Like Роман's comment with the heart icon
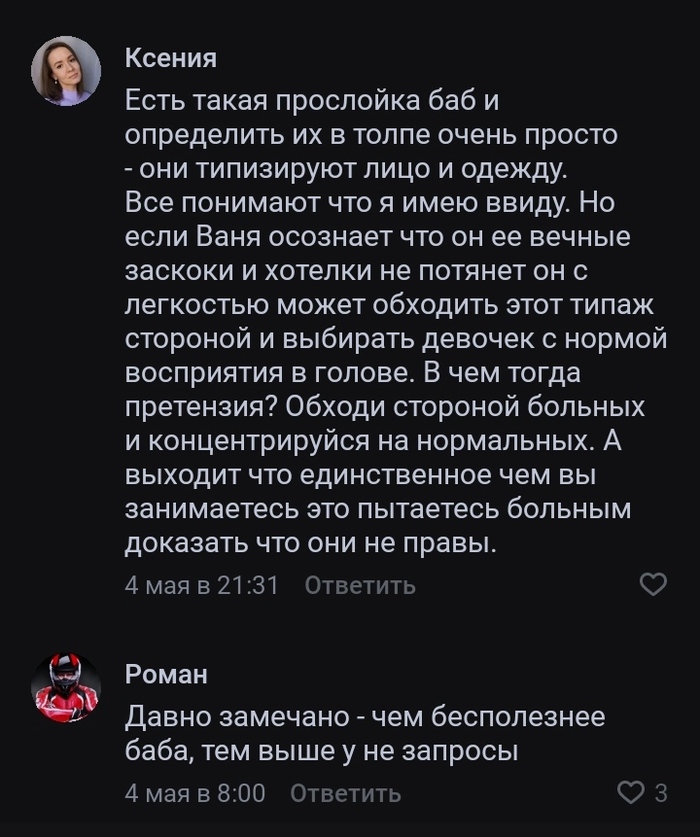The width and height of the screenshot is (700, 837). [631, 793]
